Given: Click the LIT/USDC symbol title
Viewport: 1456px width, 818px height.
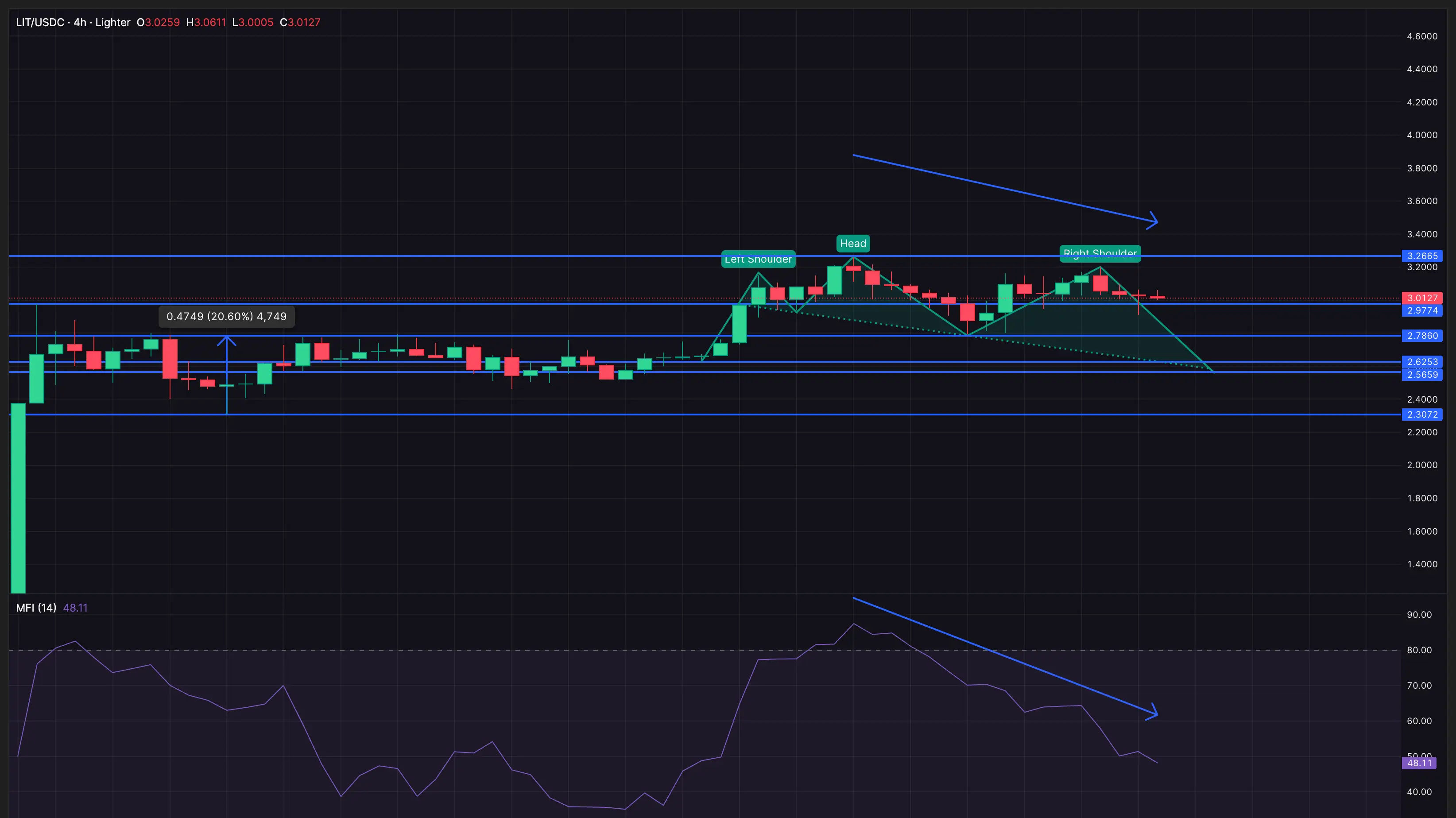Looking at the screenshot, I should tap(39, 23).
